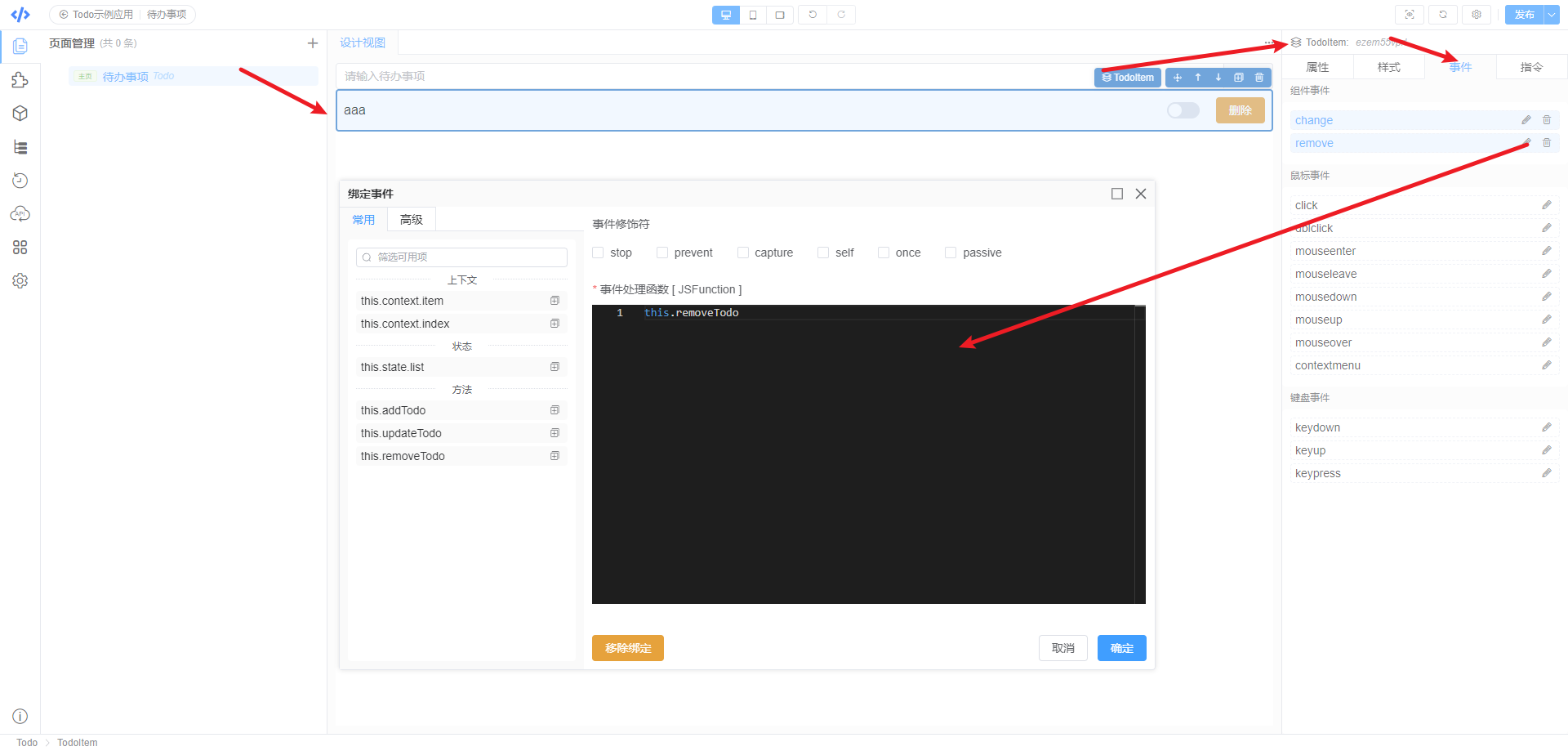
Task: Move TodoItem with the drag-cross icon
Action: pos(1178,78)
